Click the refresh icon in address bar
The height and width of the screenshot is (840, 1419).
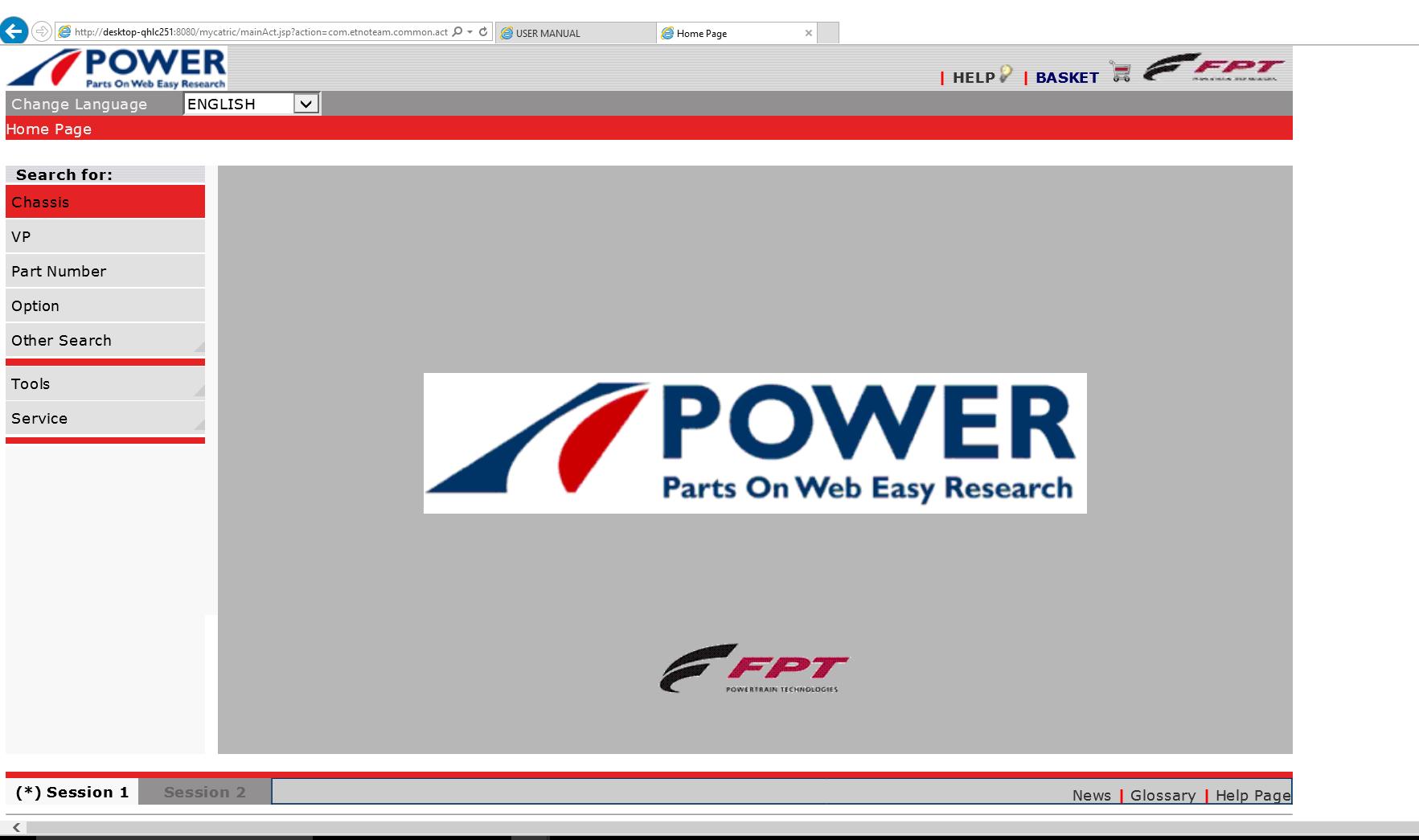coord(483,32)
